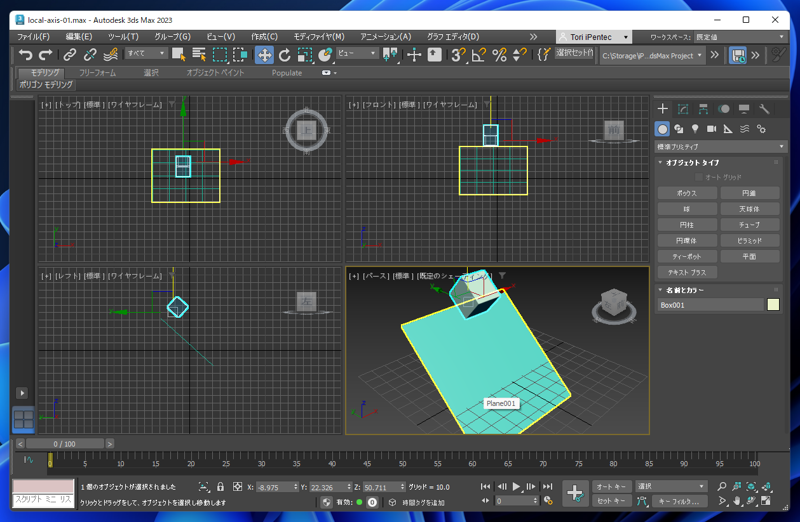Select the Cameras category icon
Viewport: 800px width, 522px height.
[x=711, y=129]
